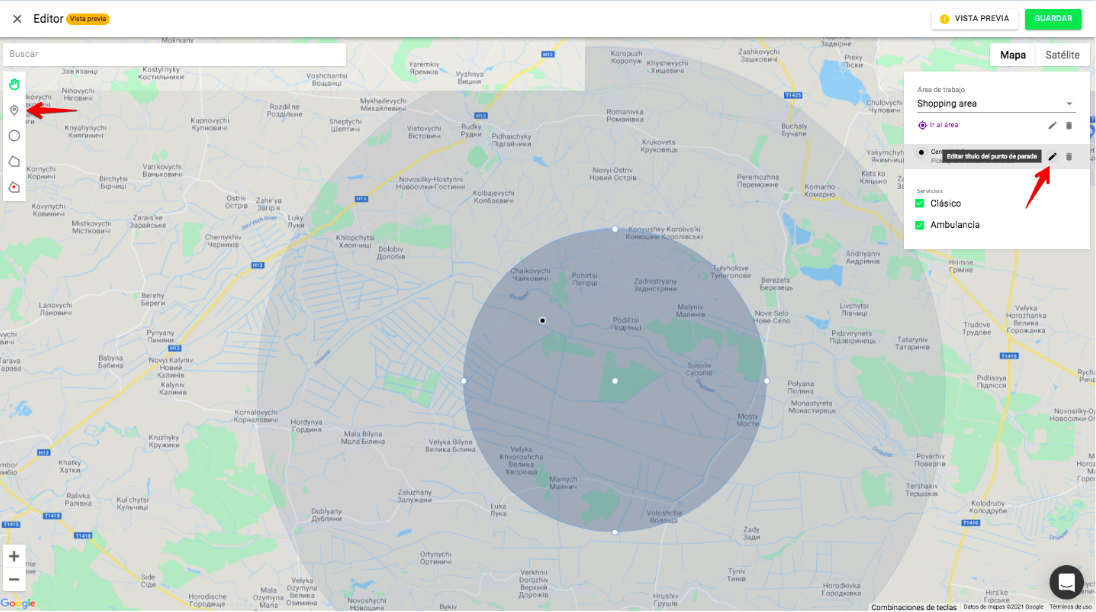The image size is (1096, 612).
Task: Select the hand pan tool
Action: (x=14, y=85)
